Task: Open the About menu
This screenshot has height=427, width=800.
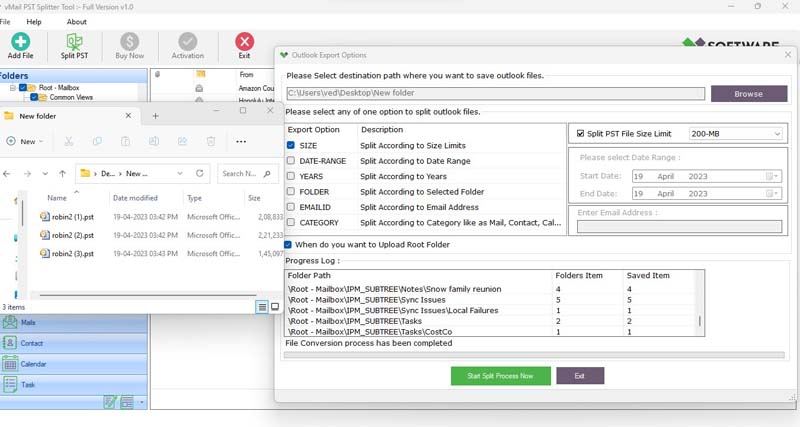Action: click(x=77, y=22)
